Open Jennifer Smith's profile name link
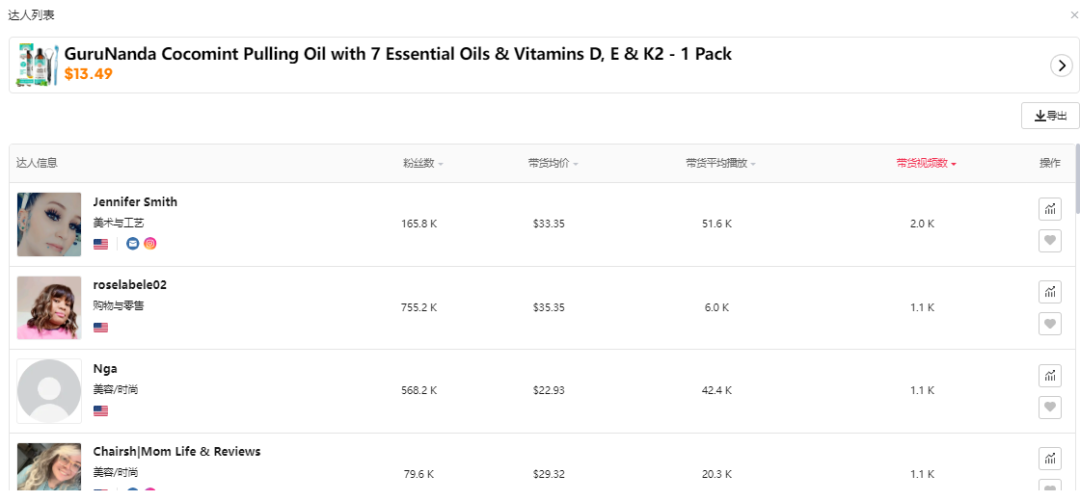The width and height of the screenshot is (1080, 501). click(135, 202)
